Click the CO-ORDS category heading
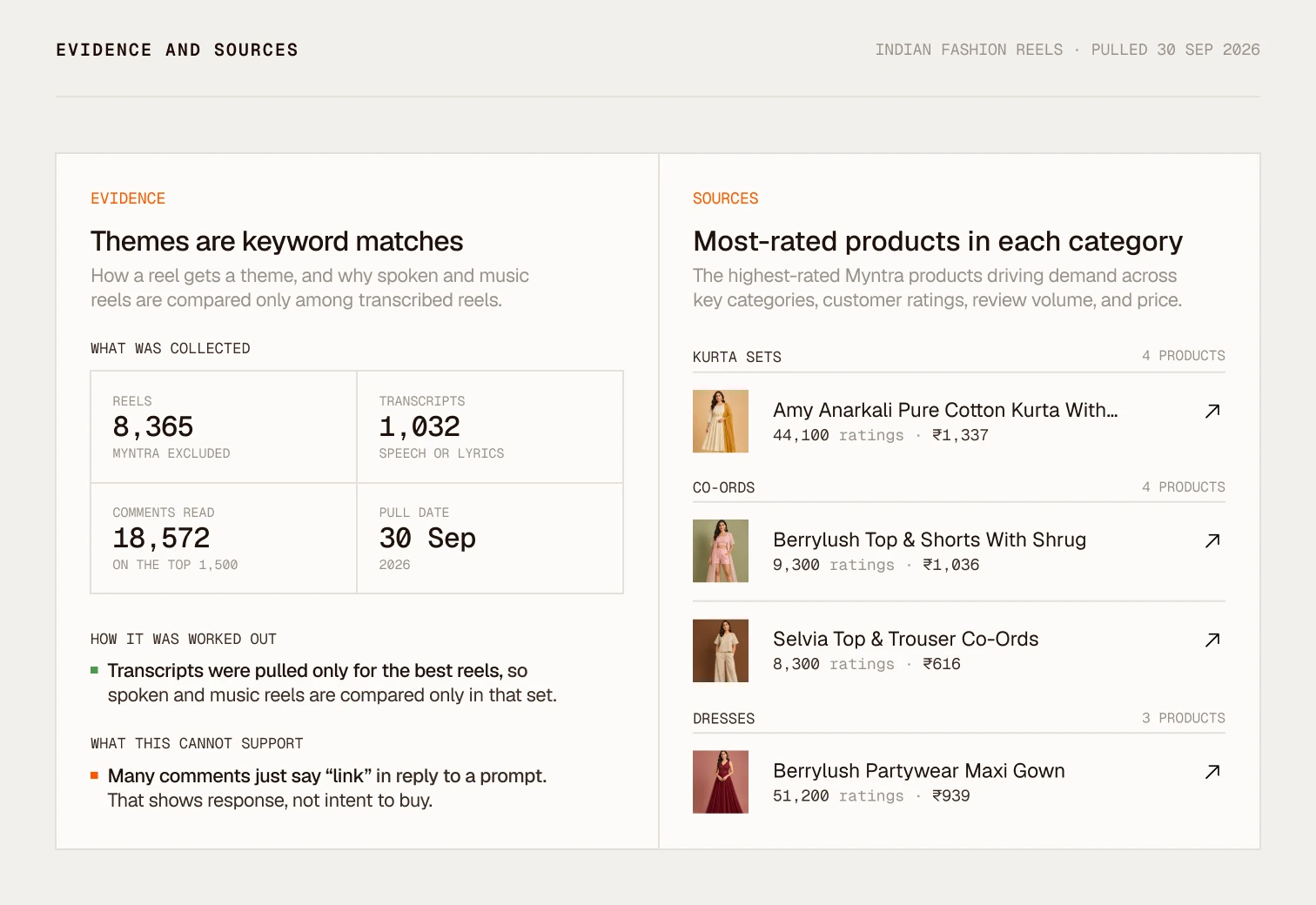Image resolution: width=1316 pixels, height=905 pixels. pyautogui.click(x=724, y=487)
